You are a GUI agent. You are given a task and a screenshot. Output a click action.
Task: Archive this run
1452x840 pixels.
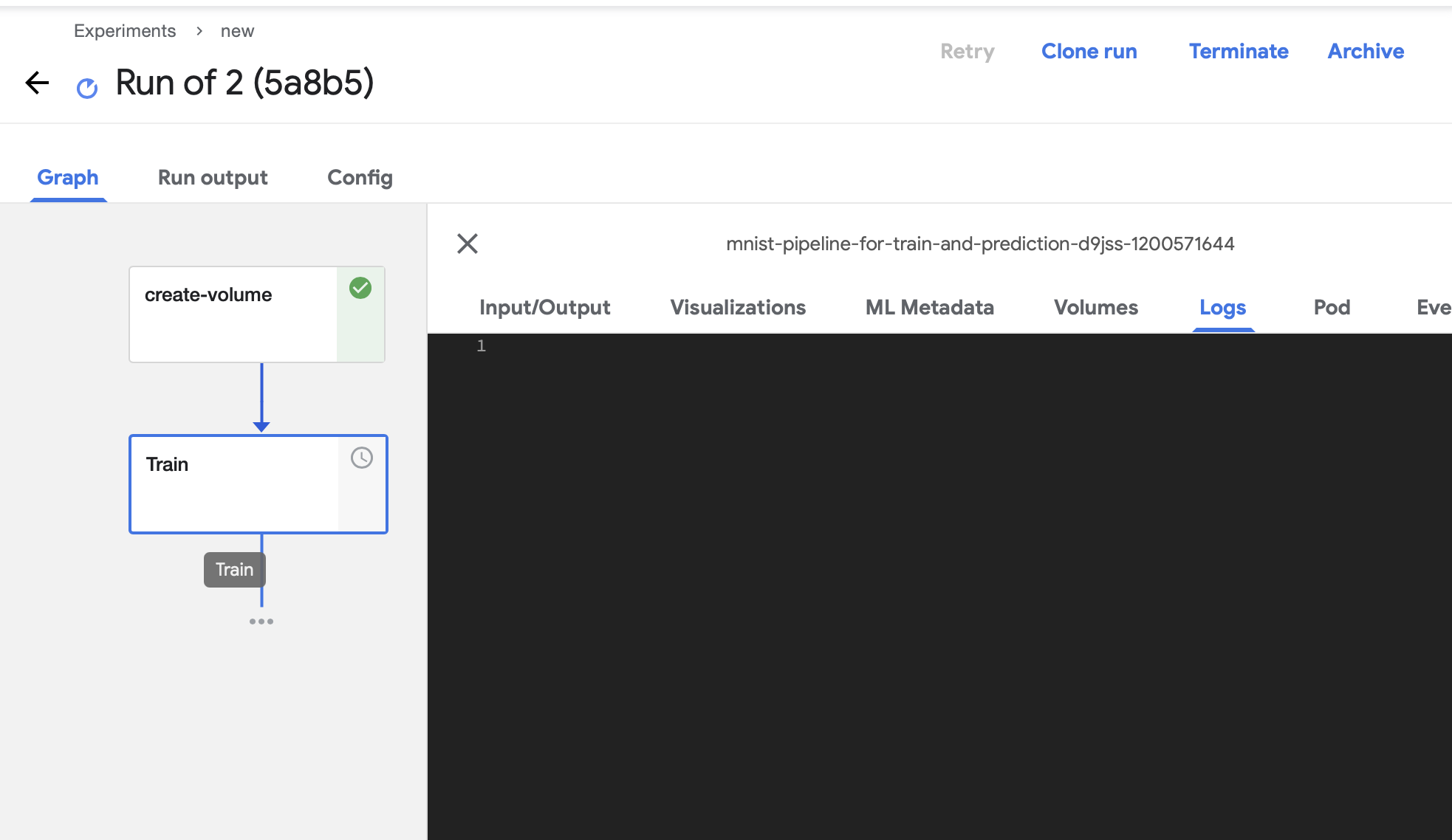(1366, 51)
